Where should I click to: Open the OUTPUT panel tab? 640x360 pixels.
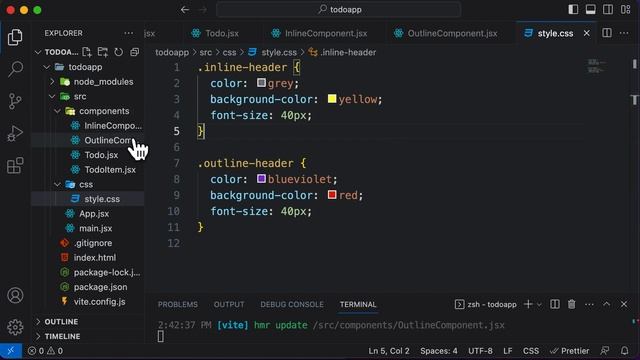tap(229, 304)
